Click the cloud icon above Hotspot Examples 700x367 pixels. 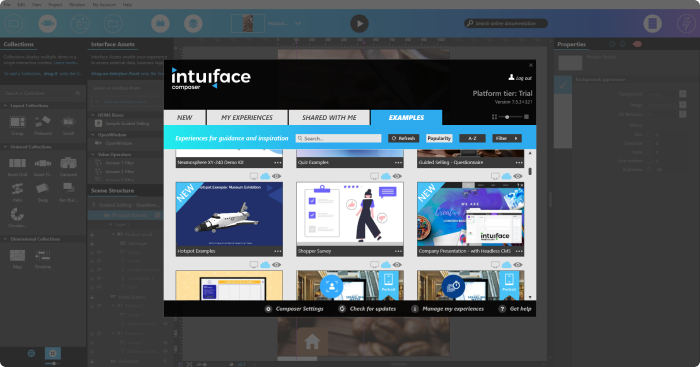pyautogui.click(x=265, y=176)
